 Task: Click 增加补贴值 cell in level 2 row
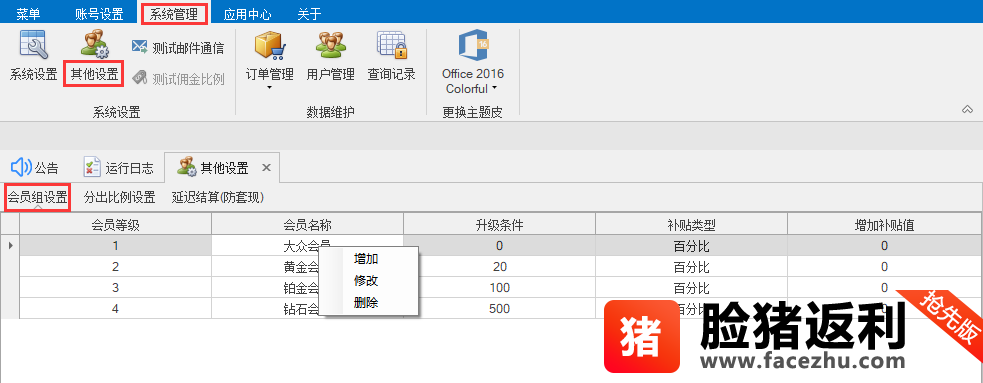point(885,266)
